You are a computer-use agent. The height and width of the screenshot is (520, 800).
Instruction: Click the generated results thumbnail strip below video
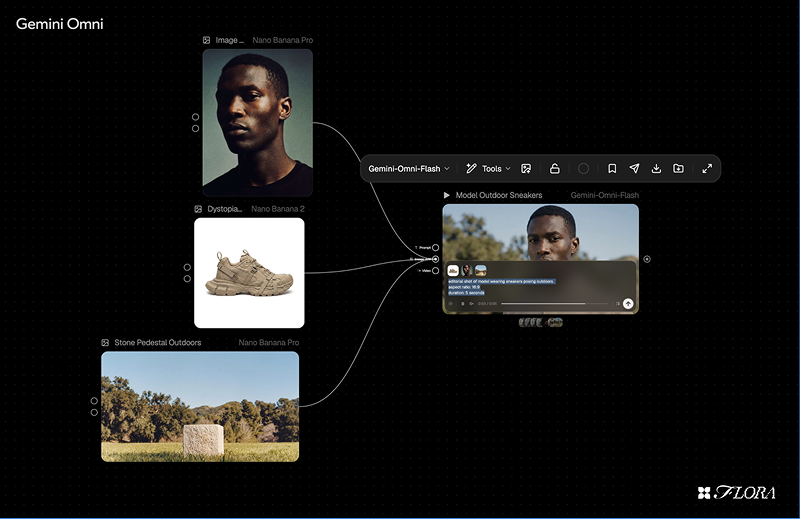point(541,322)
